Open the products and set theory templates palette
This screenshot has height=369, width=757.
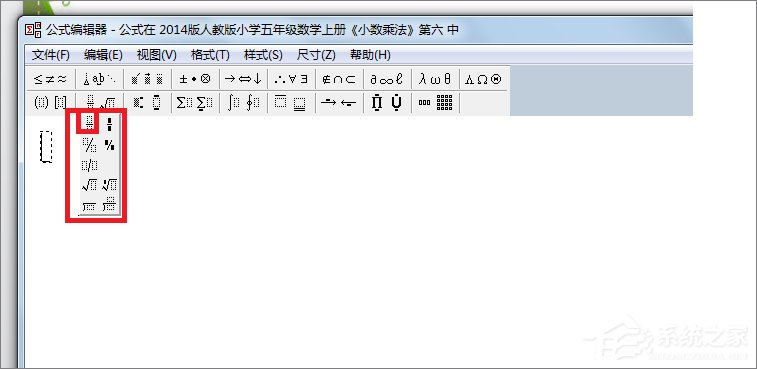click(x=387, y=102)
